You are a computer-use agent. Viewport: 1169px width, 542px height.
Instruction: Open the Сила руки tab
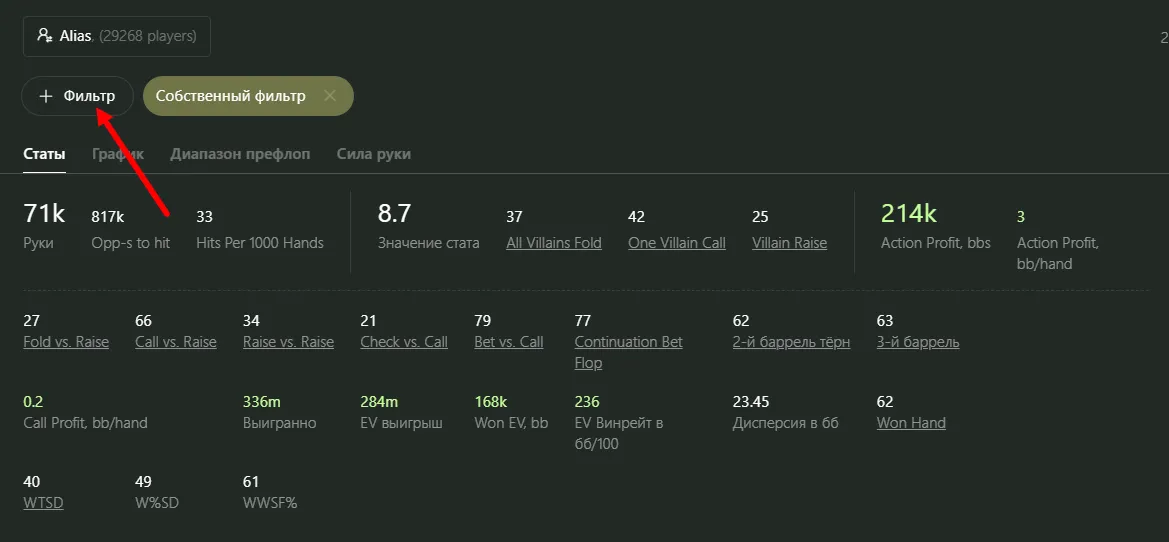click(373, 154)
